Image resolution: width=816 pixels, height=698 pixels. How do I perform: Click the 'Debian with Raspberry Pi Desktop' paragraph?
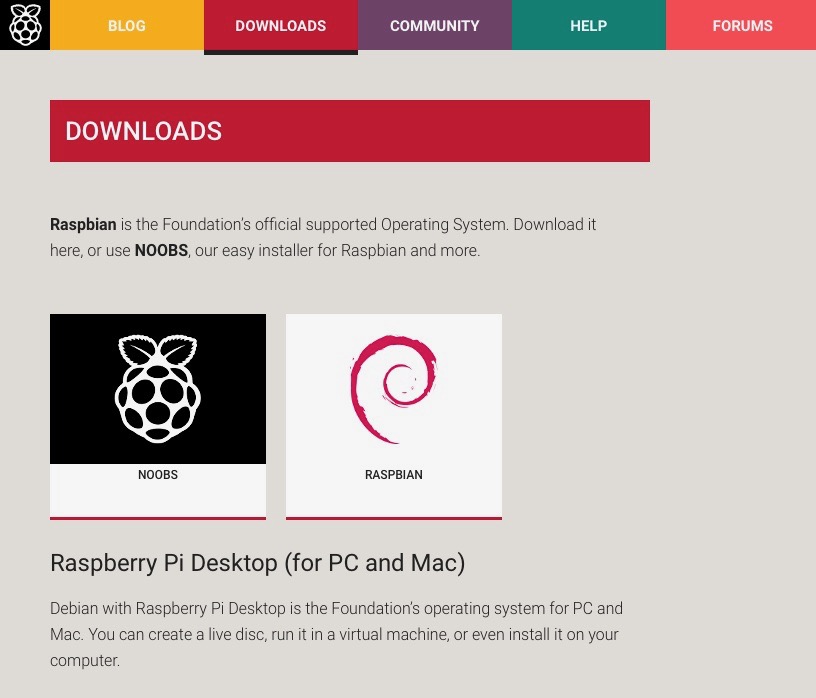coord(337,634)
